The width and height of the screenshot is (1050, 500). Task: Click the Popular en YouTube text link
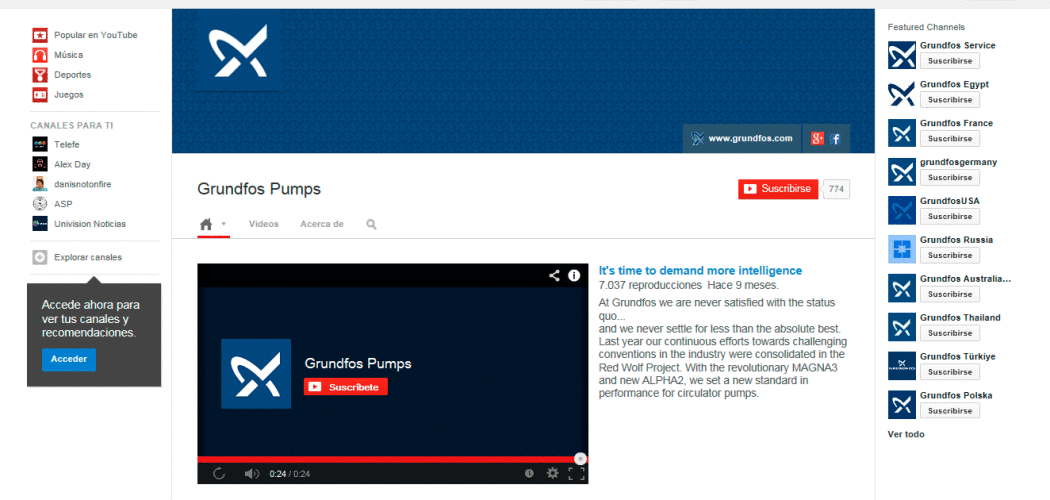pyautogui.click(x=96, y=35)
